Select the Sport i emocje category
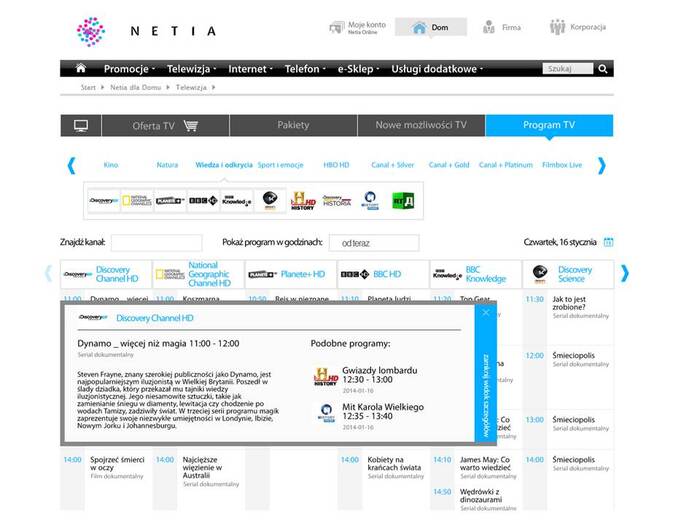 [280, 165]
